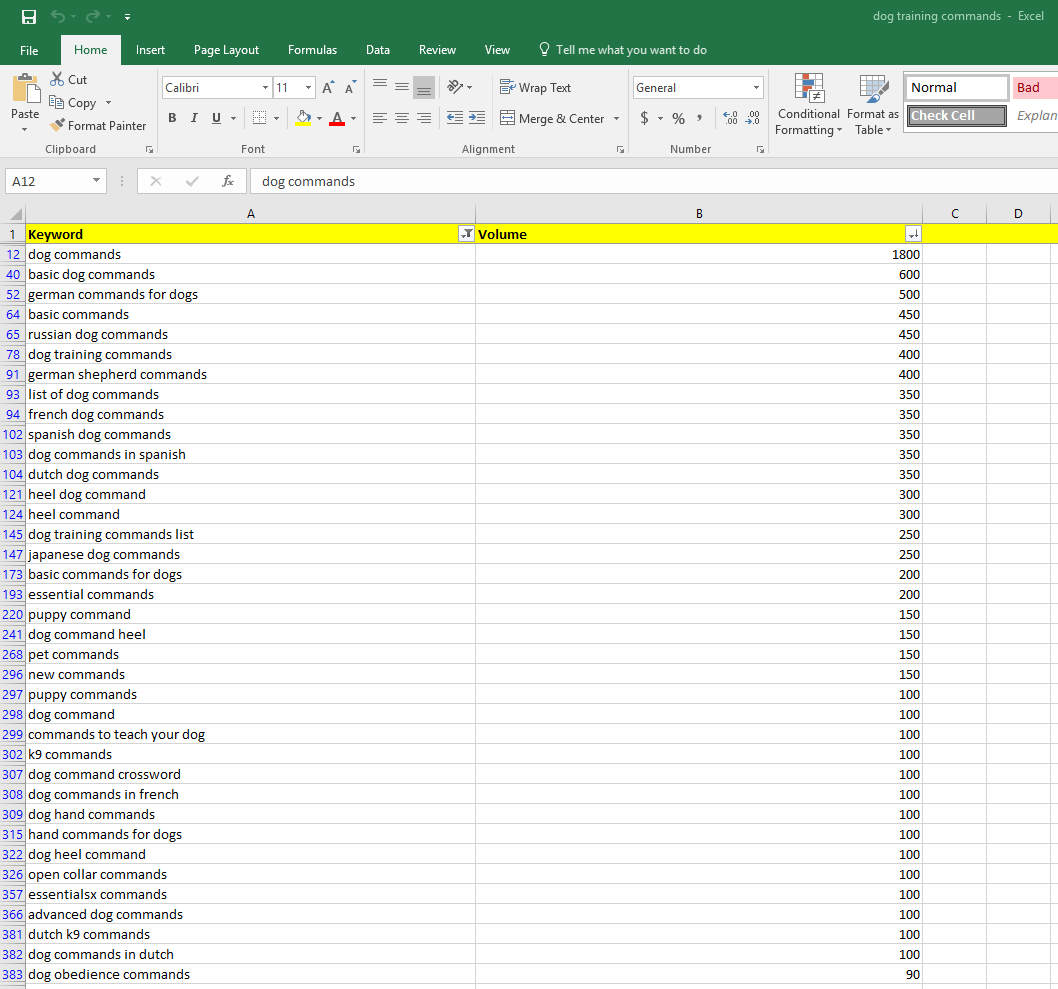Open the Keyword column filter dropdown
This screenshot has height=989, width=1058.
coord(465,234)
